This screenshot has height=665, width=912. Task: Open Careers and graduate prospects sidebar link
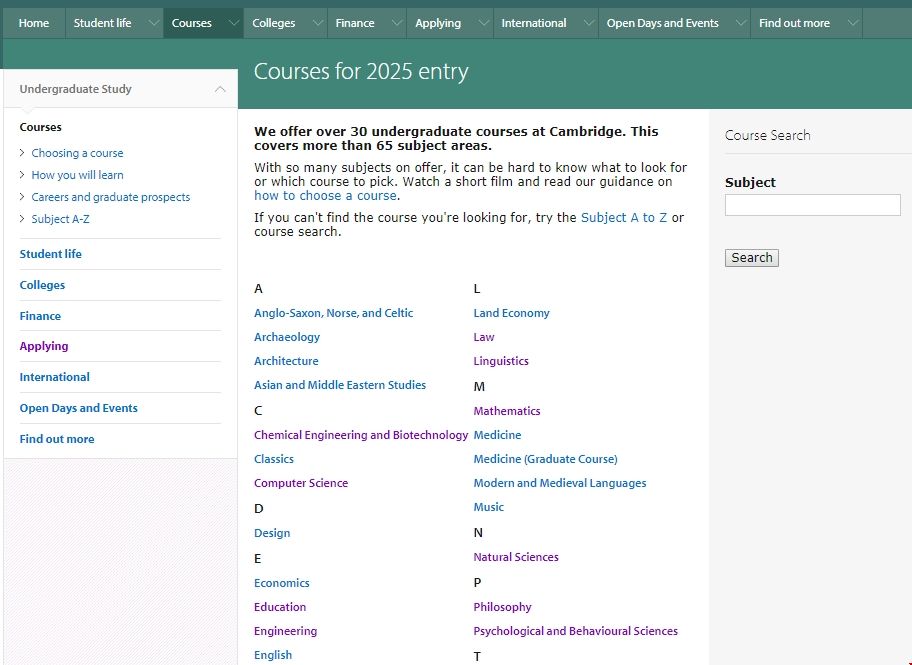[110, 197]
